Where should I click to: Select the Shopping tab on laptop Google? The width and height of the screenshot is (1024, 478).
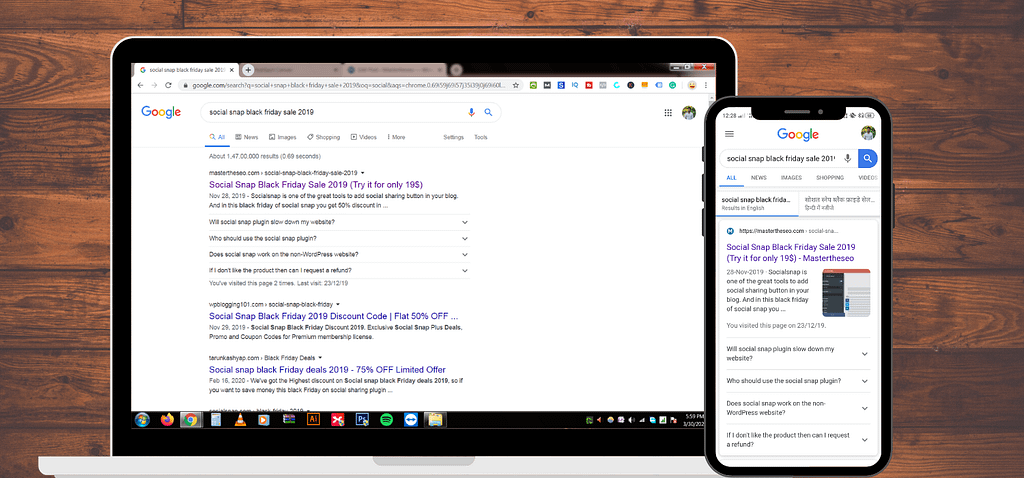pos(323,137)
